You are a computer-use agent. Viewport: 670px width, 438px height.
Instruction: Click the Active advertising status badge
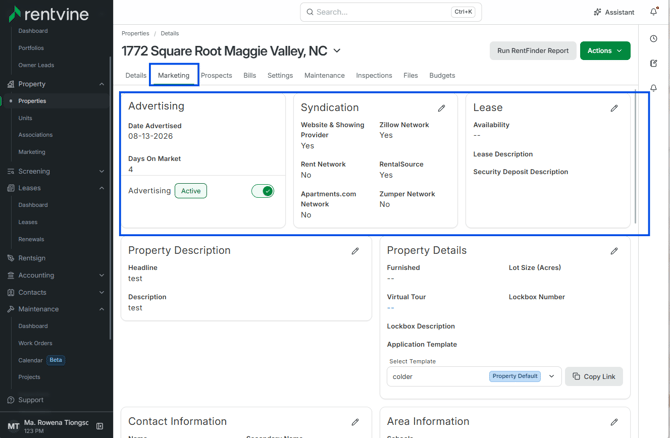pyautogui.click(x=191, y=191)
